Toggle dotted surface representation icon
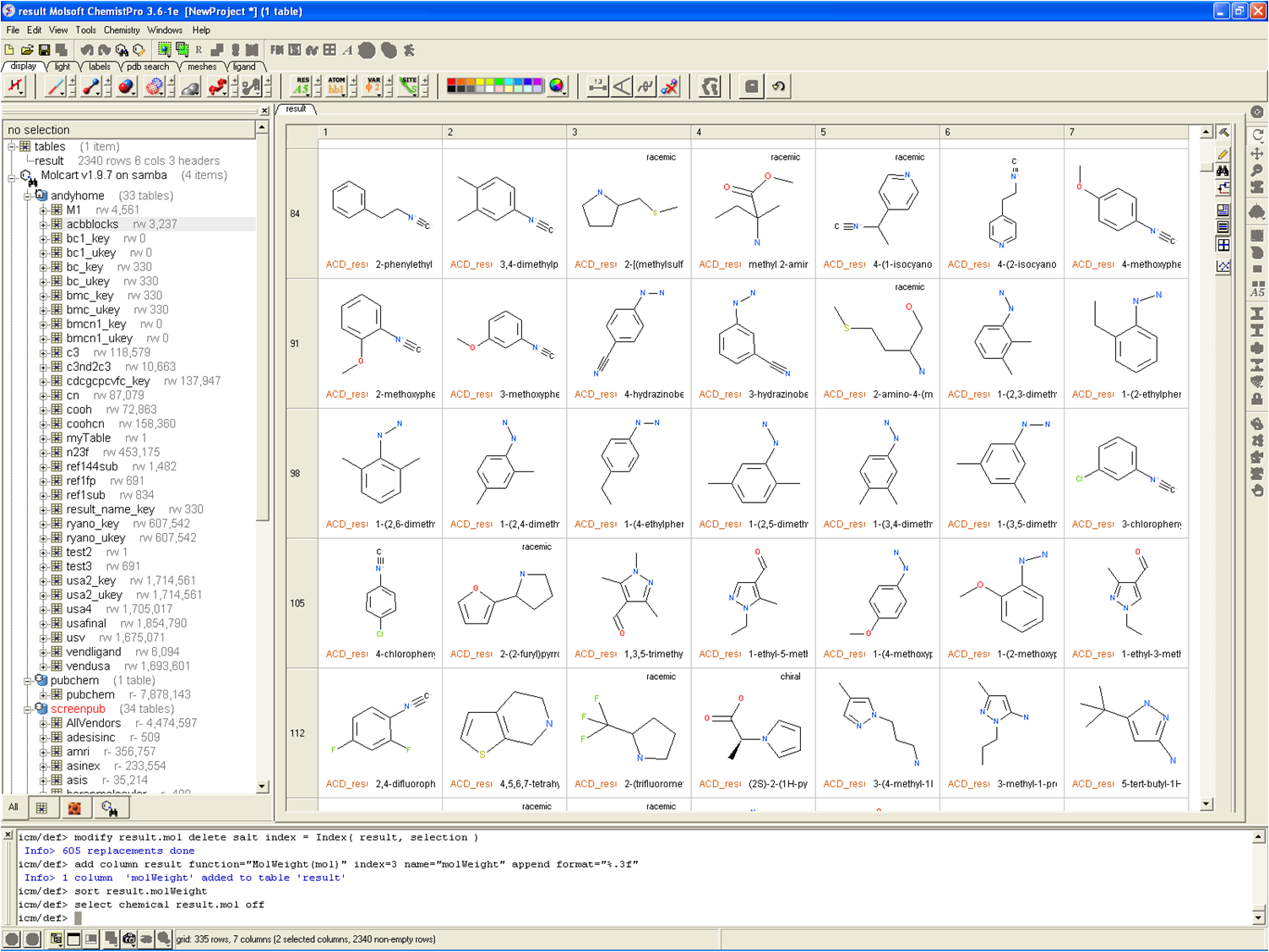Screen dimensions: 1269x952 click(x=154, y=86)
